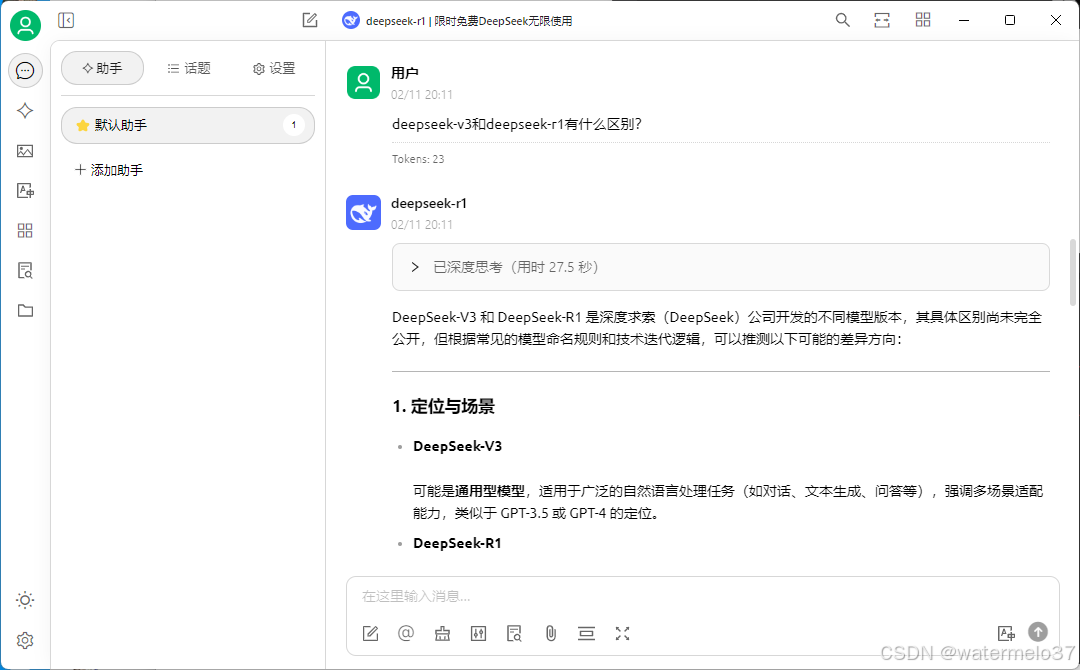Screen dimensions: 1080x670
Task: Click the conversation vertical scrollbar
Action: [1072, 272]
